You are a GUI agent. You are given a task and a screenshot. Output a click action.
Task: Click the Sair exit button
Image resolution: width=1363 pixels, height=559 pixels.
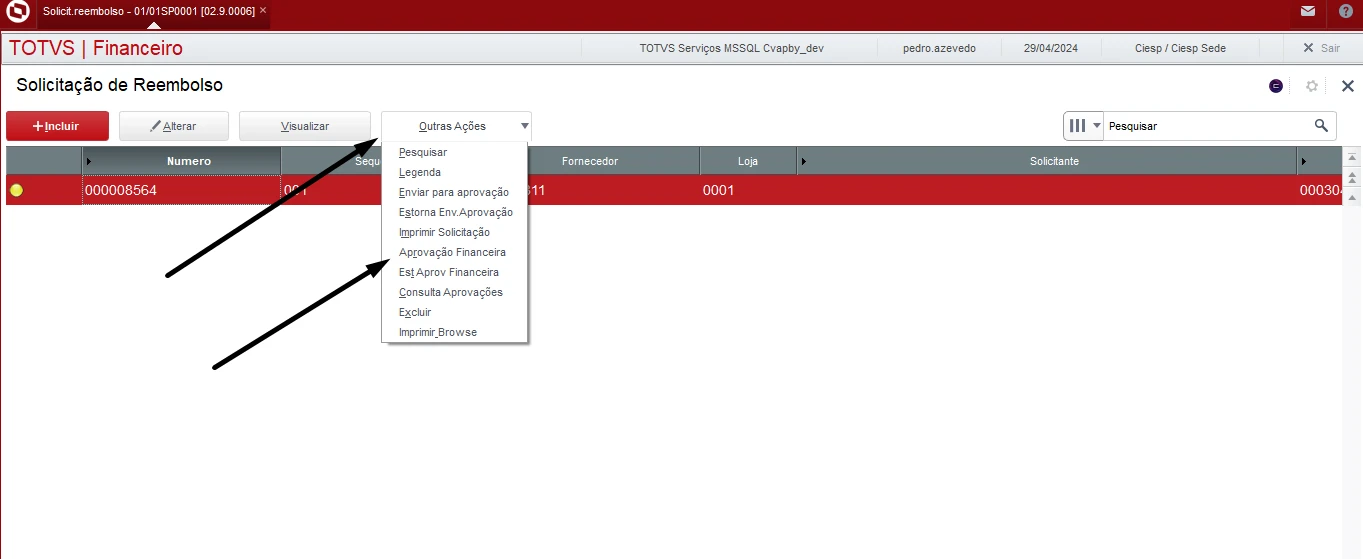point(1321,48)
